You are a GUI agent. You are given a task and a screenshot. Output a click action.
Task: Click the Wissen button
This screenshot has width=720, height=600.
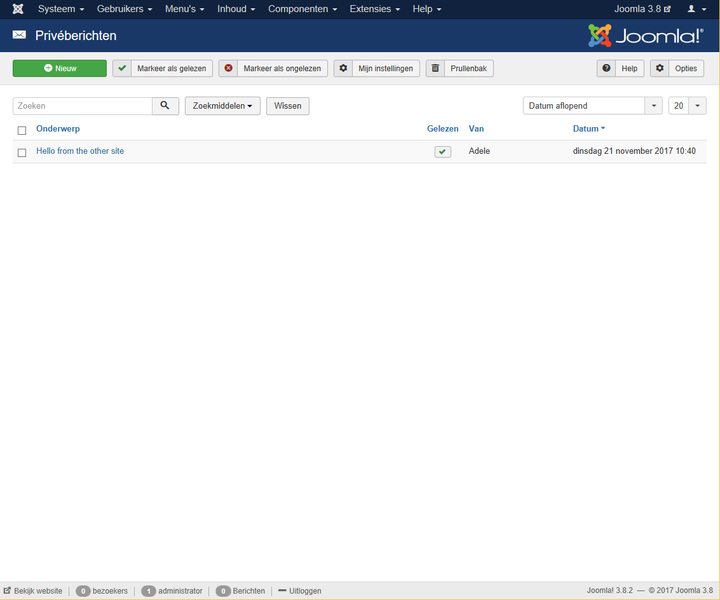(x=288, y=106)
